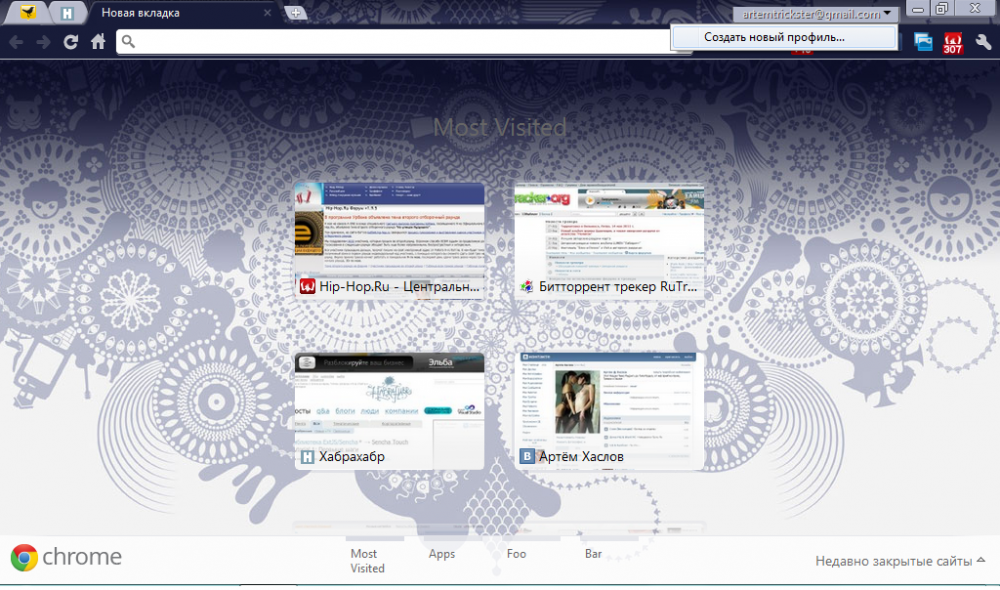Expand Недавно закрытые сайты list
Image resolution: width=1000 pixels, height=590 pixels.
pyautogui.click(x=900, y=561)
